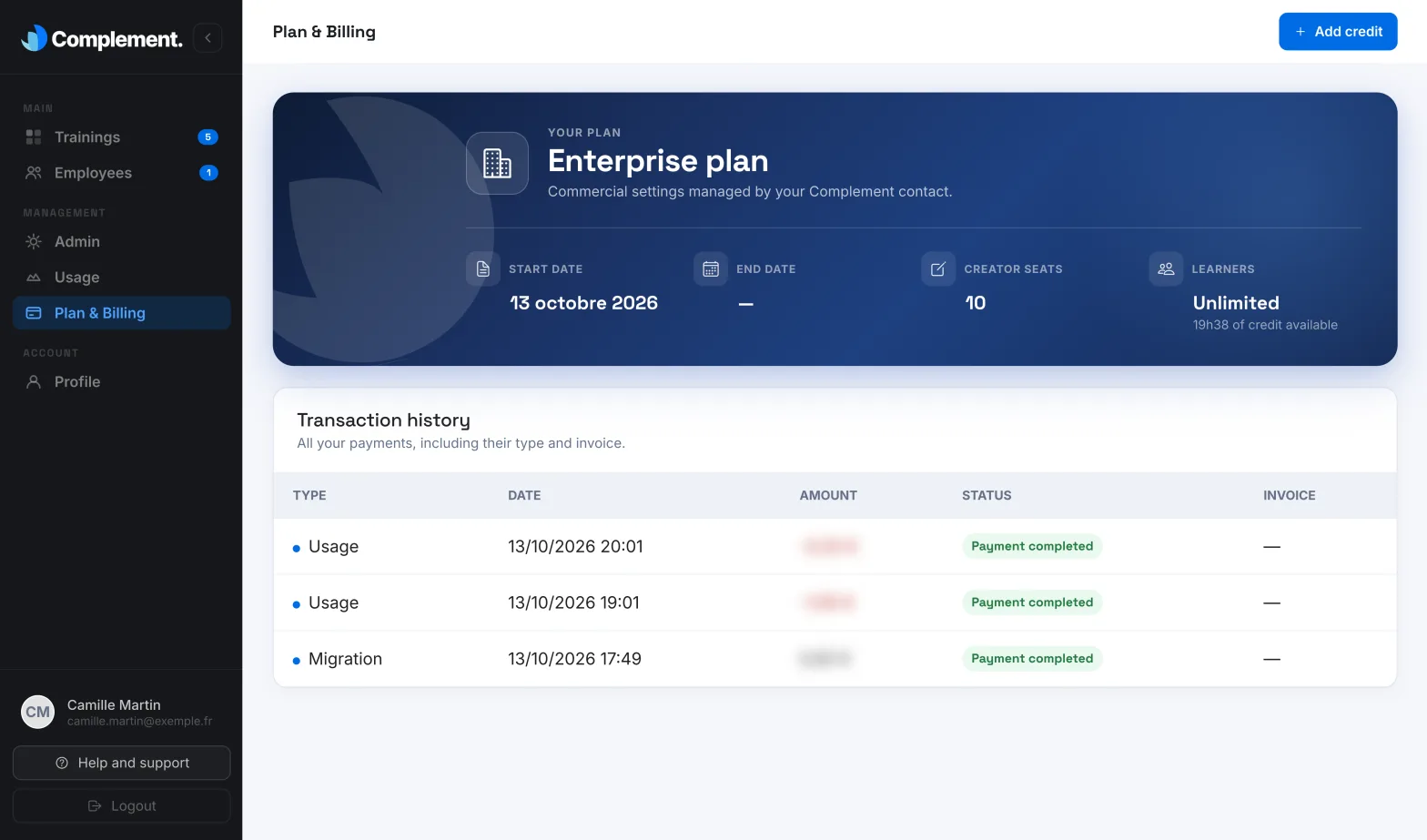The height and width of the screenshot is (840, 1427).
Task: Click the Enterprise plan heading
Action: (658, 161)
